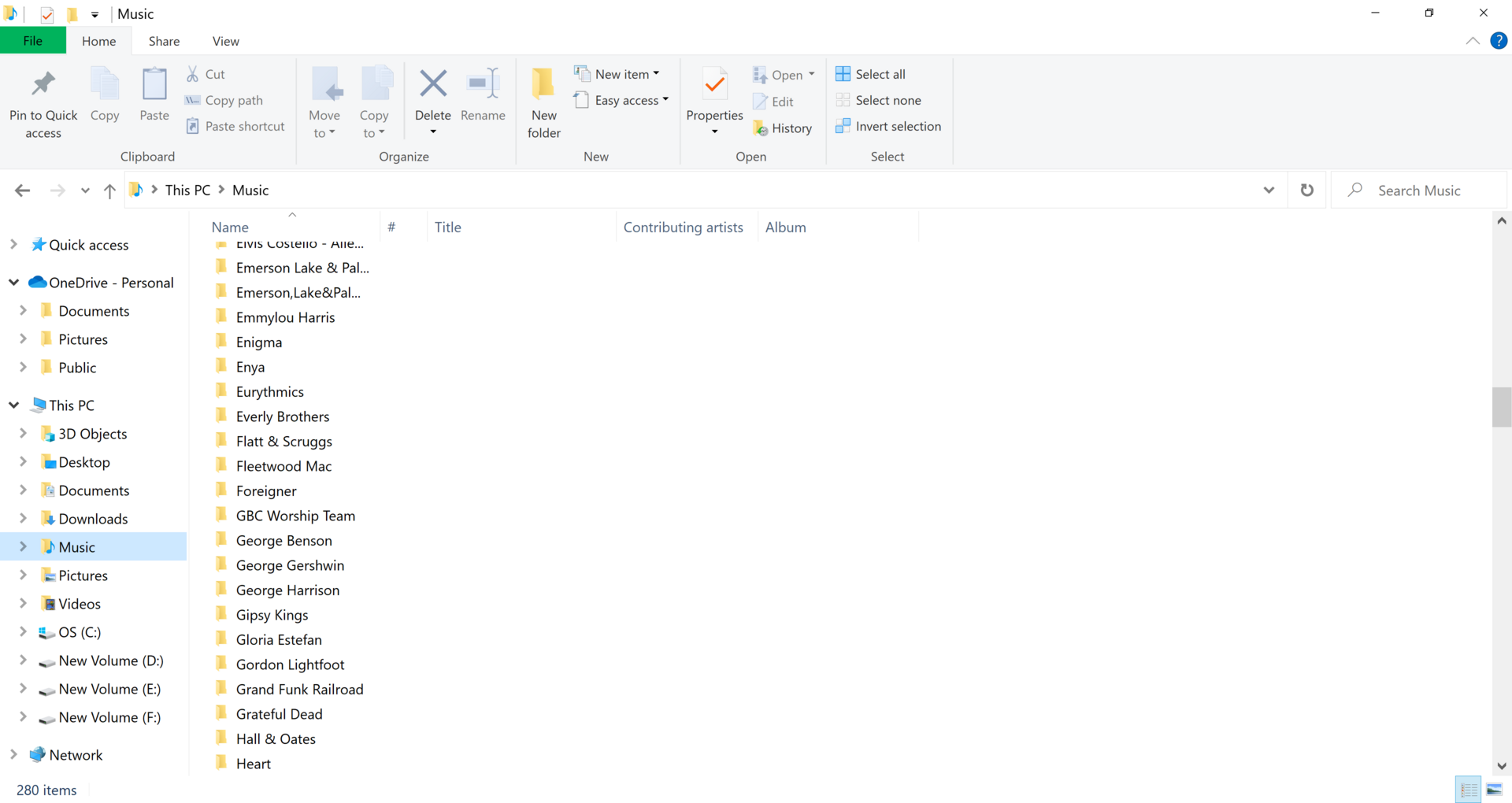Switch to the Share tab

[x=164, y=41]
